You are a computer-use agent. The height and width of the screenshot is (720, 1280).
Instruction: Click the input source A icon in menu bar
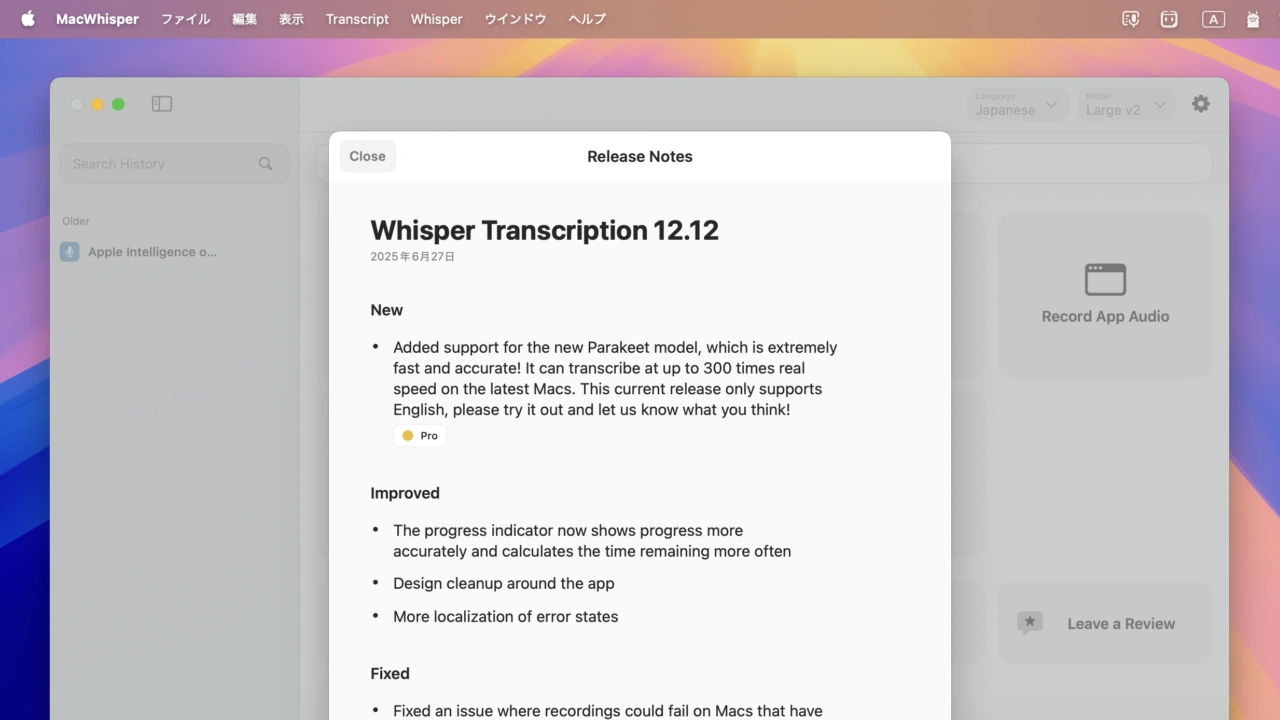click(1212, 19)
